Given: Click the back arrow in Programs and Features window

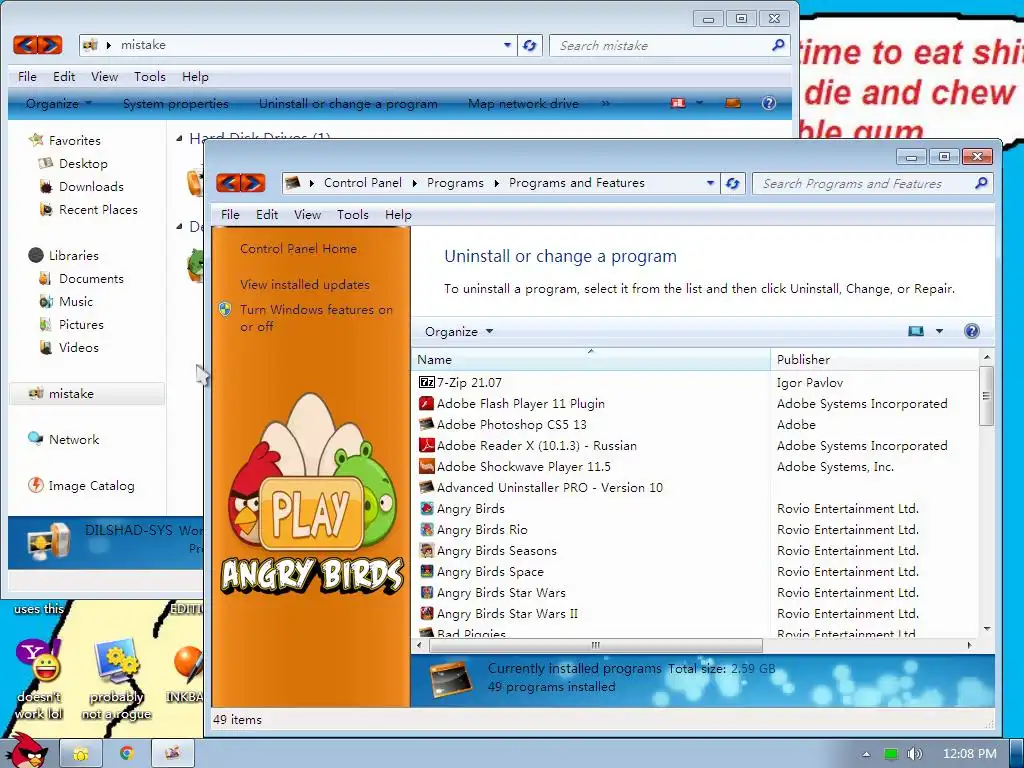Looking at the screenshot, I should point(228,183).
